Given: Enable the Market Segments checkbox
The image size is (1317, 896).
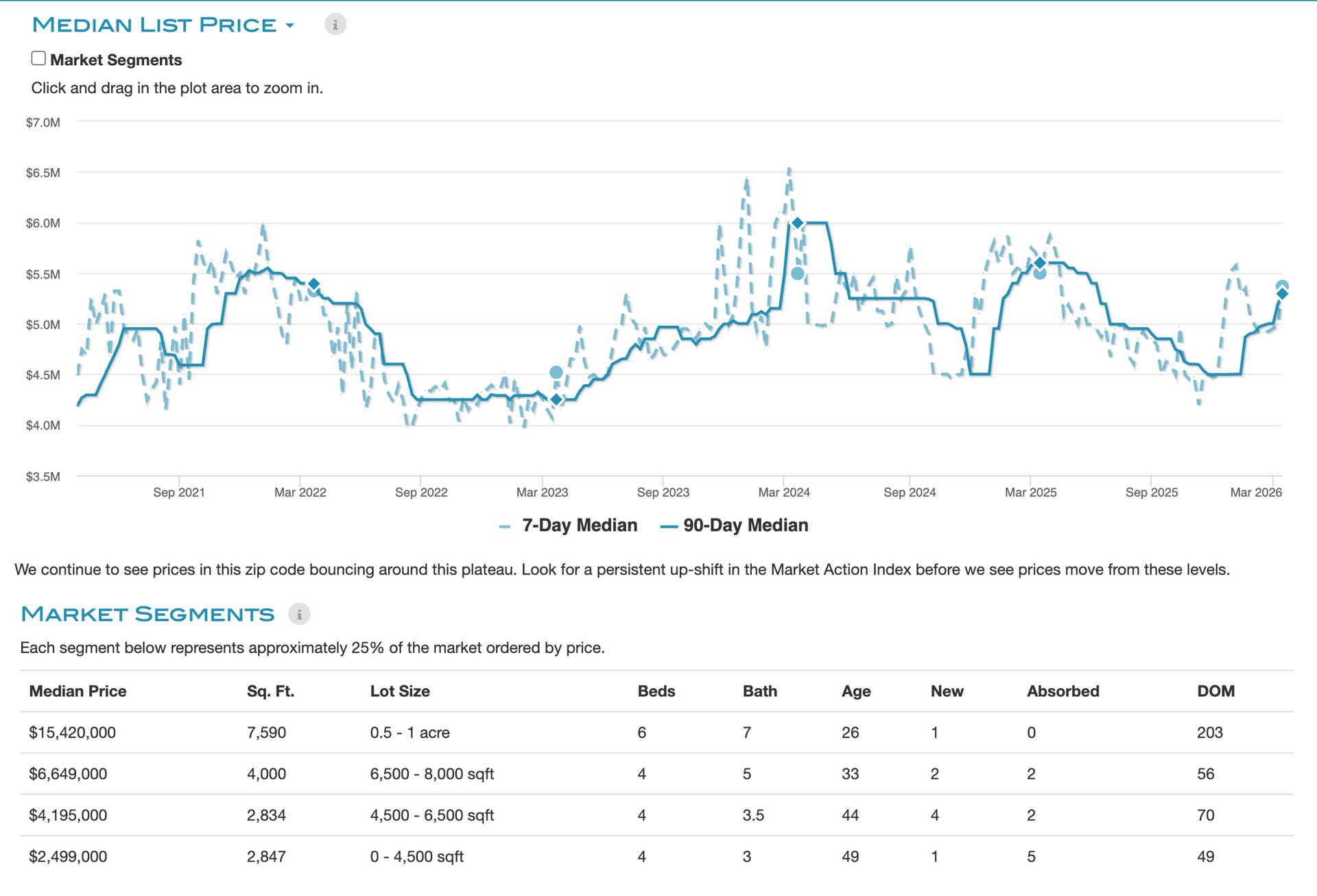Looking at the screenshot, I should (x=38, y=59).
